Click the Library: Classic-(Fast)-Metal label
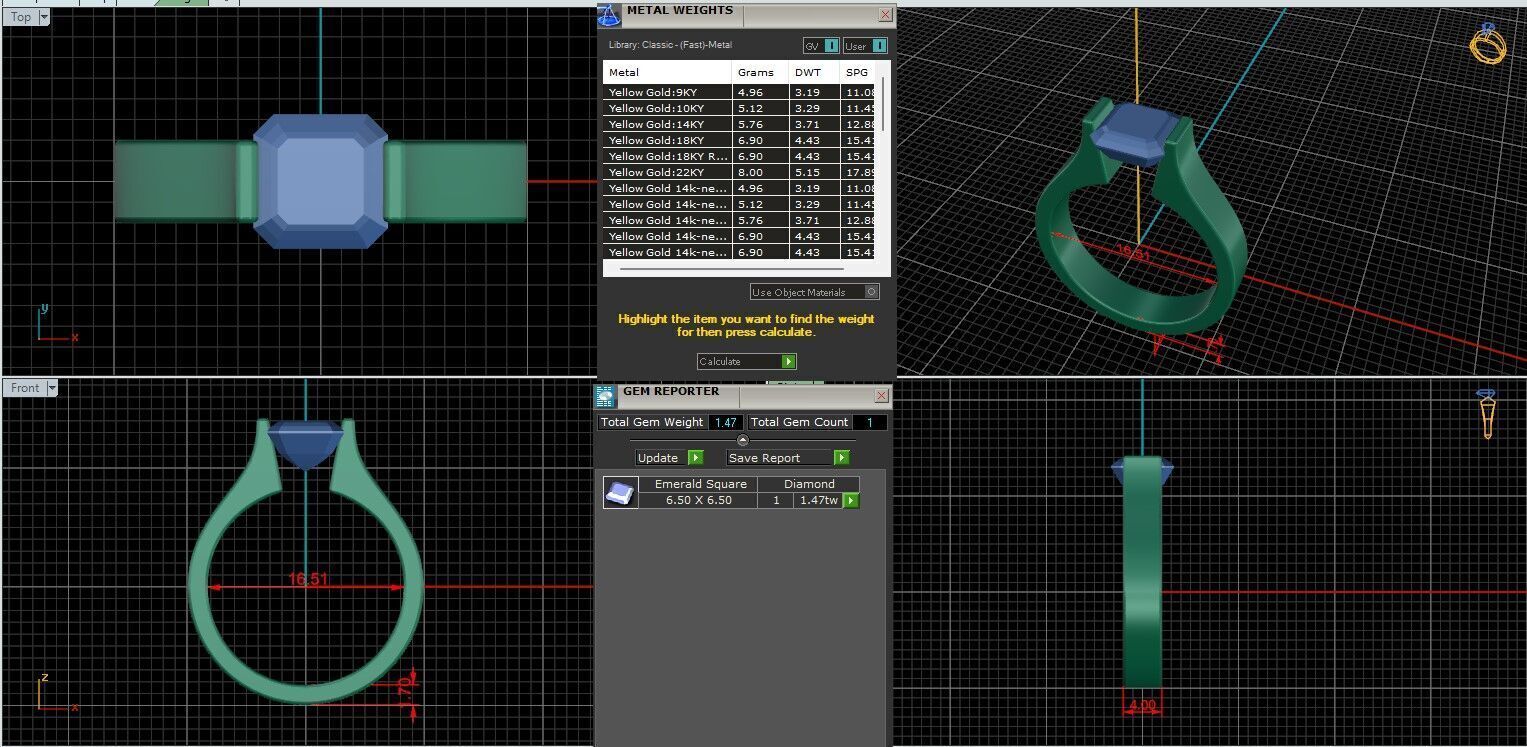This screenshot has width=1527, height=747. [x=670, y=45]
